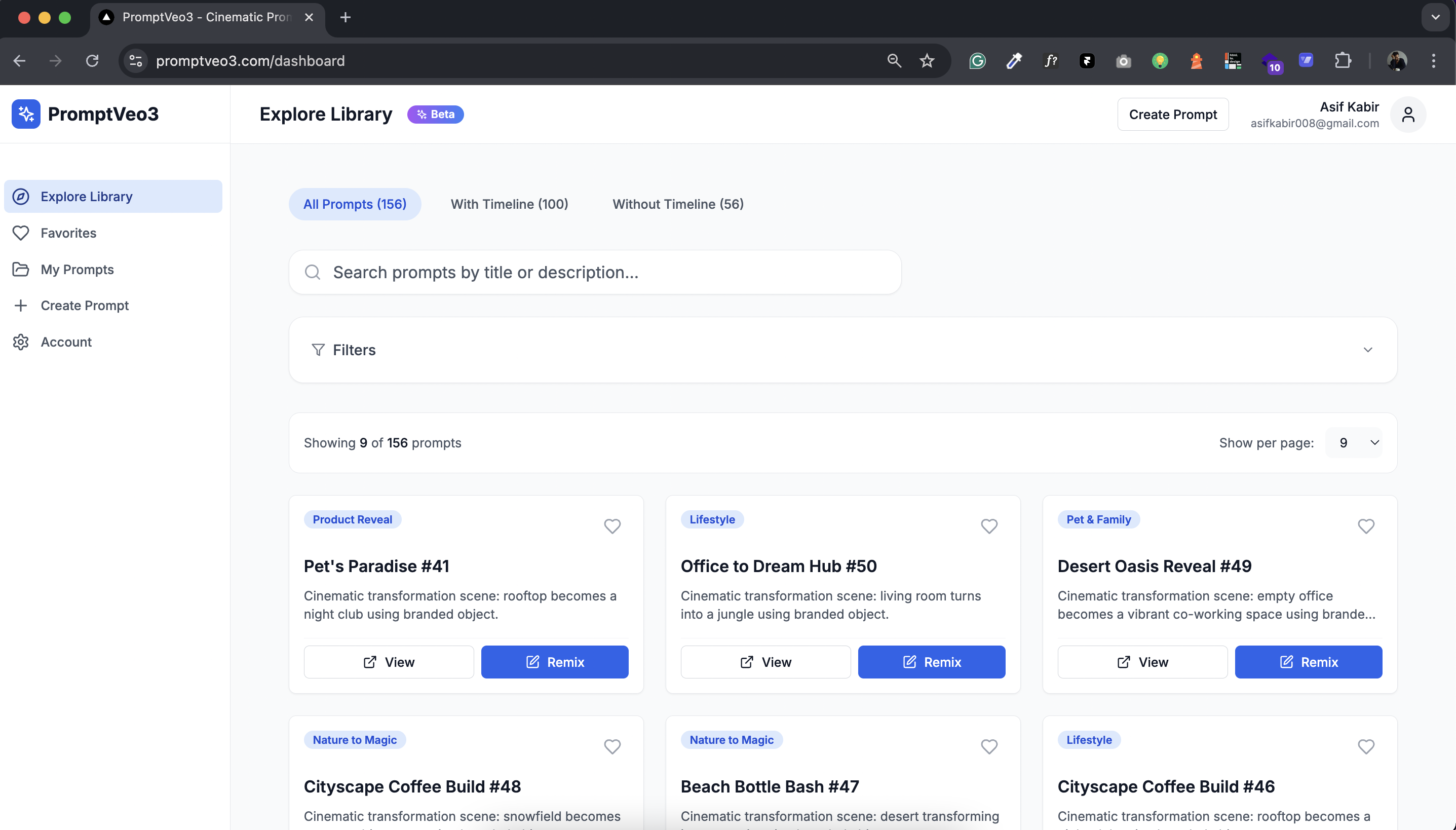Open the Chrome profile avatar
The image size is (1456, 830).
[1397, 60]
